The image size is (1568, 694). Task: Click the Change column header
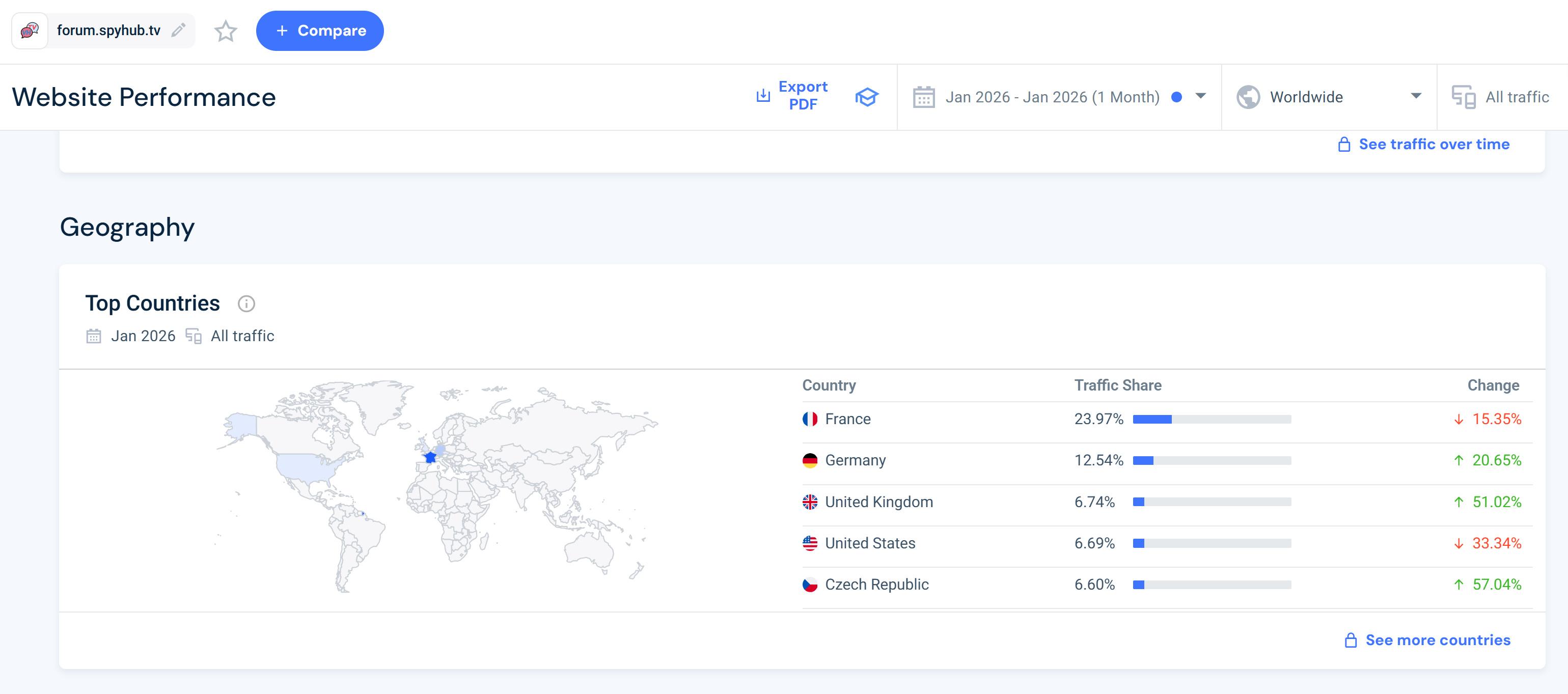(1493, 385)
